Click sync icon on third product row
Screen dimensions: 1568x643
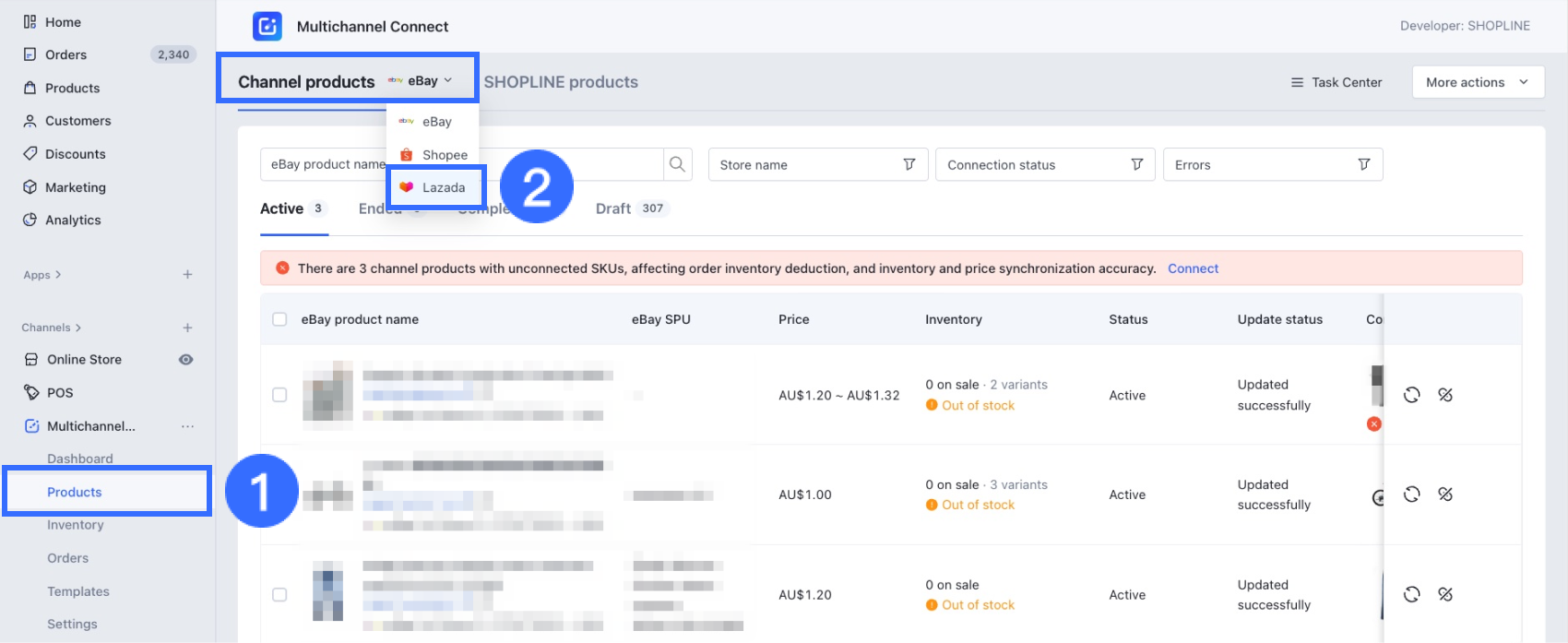pyautogui.click(x=1411, y=594)
